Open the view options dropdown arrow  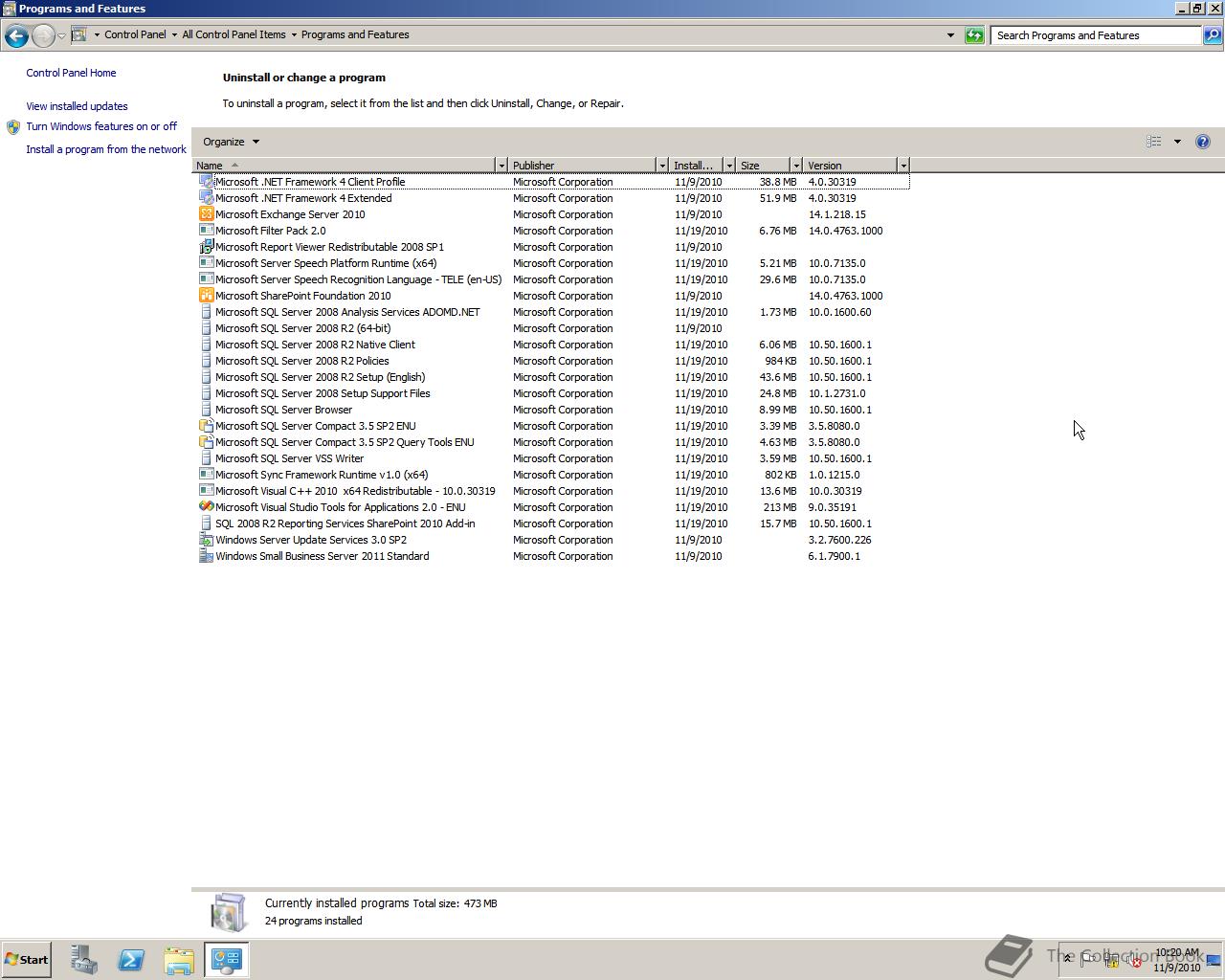tap(1177, 142)
